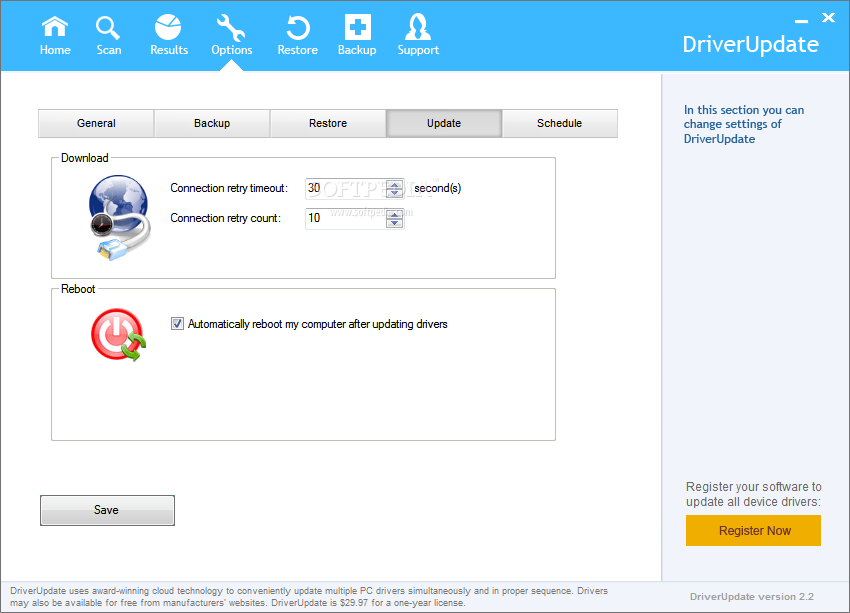The image size is (850, 613).
Task: Click 'Register your software to' text
Action: click(x=754, y=487)
